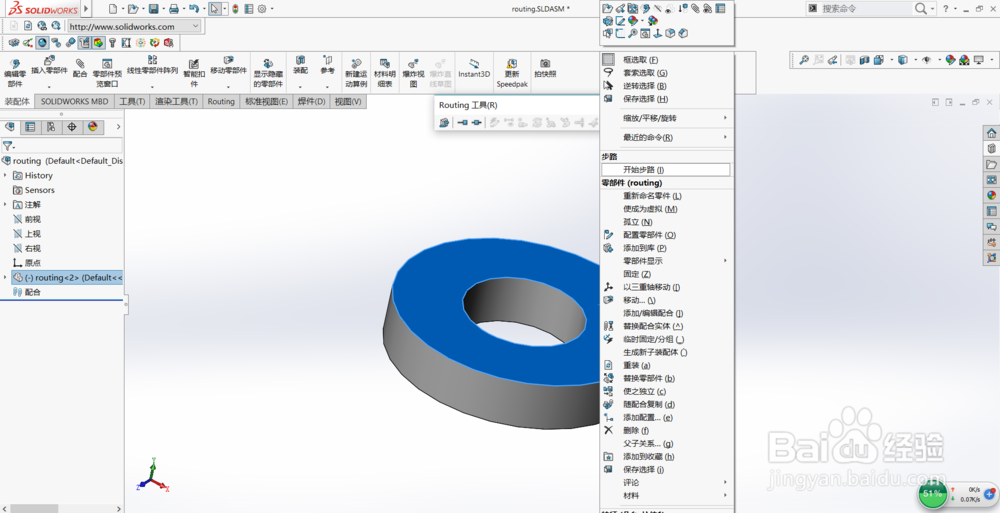1000x513 pixels.
Task: Select the 配合 mates folder in tree
Action: 33,292
